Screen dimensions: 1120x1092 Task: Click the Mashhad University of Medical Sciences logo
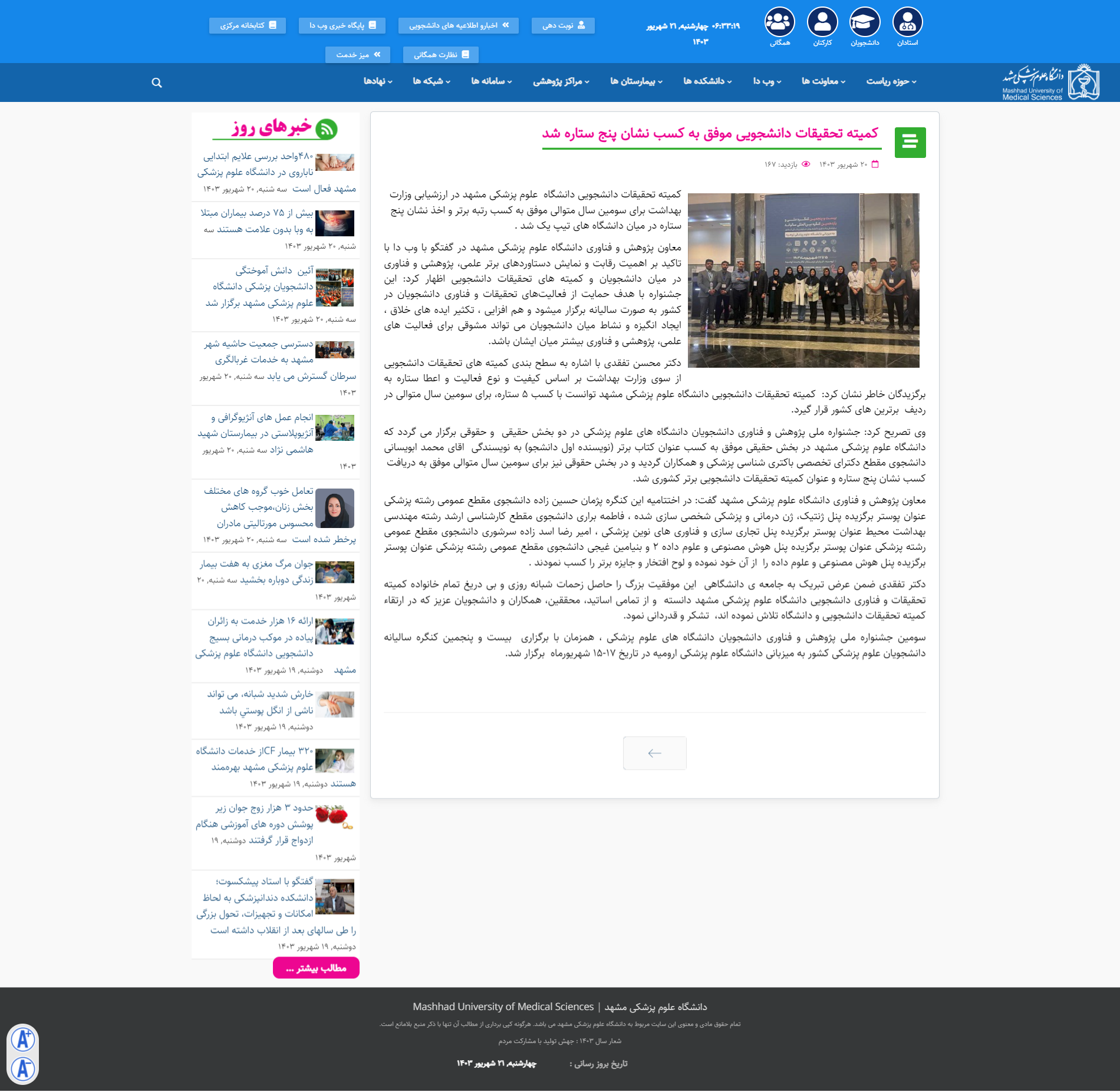pyautogui.click(x=1051, y=83)
